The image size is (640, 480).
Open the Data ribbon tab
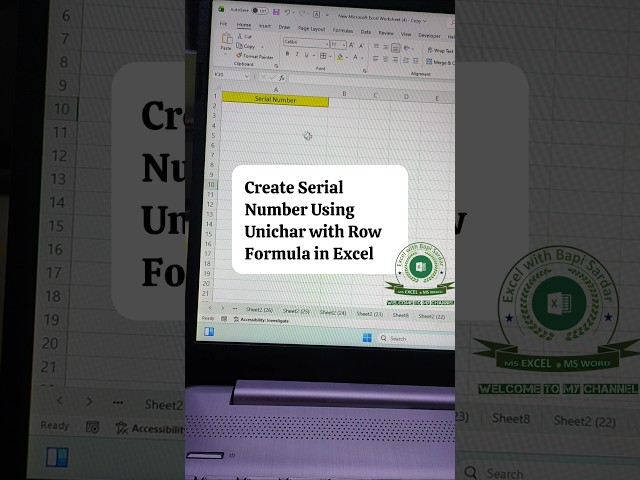(x=366, y=31)
